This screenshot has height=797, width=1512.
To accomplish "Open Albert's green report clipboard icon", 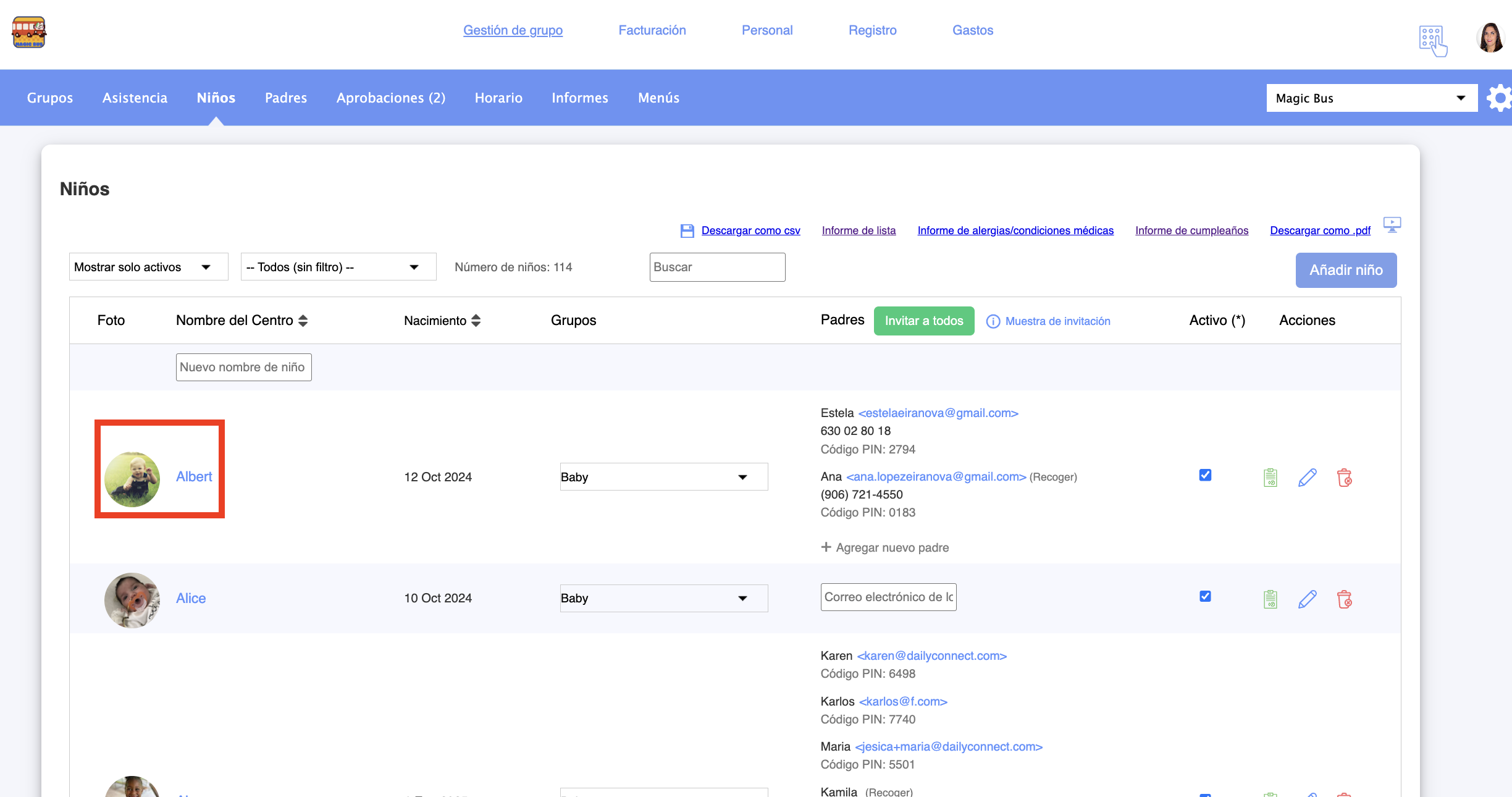I will [1270, 478].
